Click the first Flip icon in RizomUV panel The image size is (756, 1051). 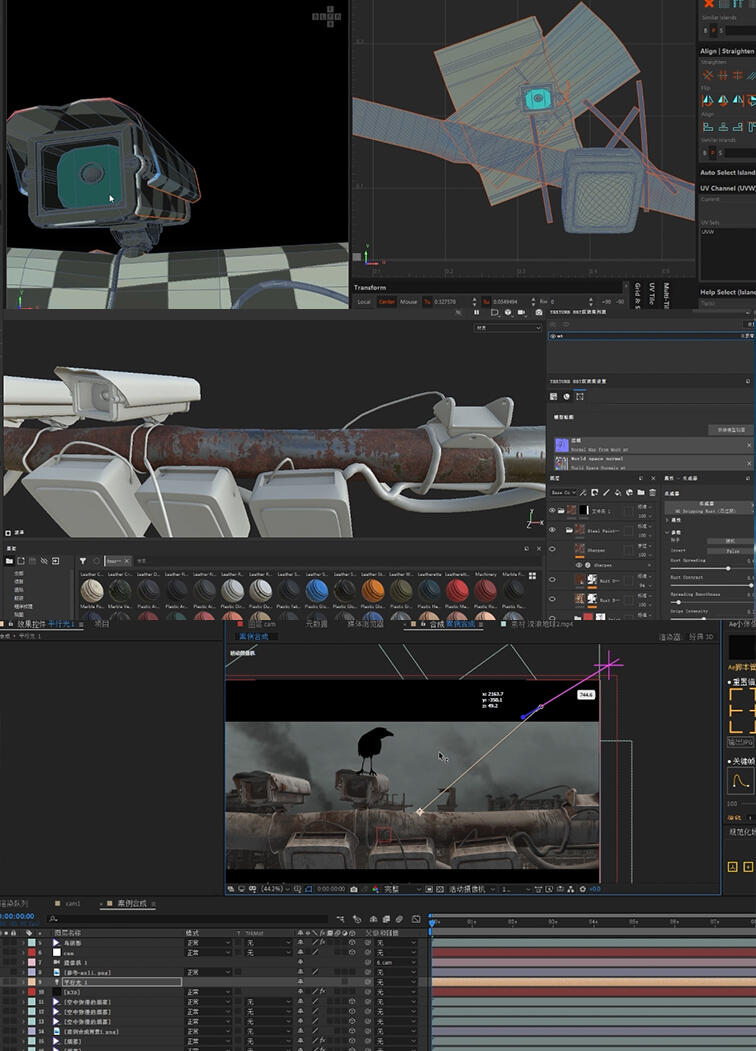(708, 101)
